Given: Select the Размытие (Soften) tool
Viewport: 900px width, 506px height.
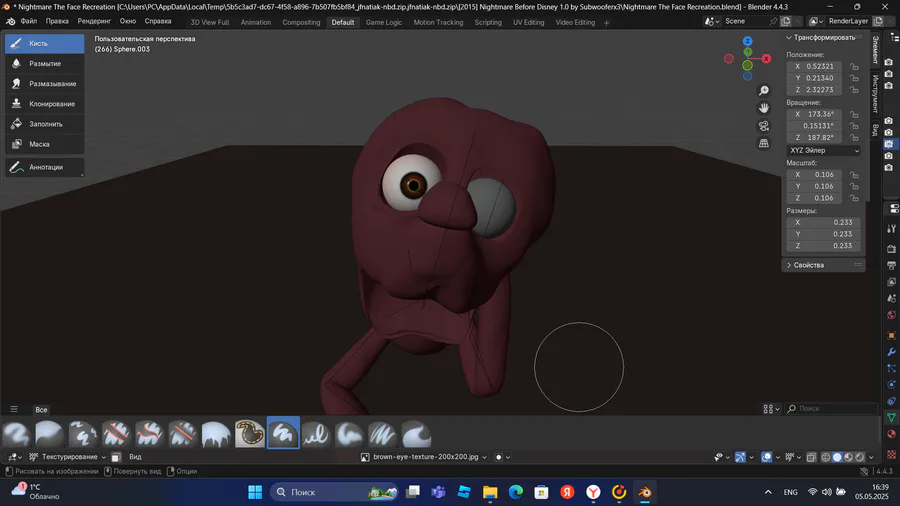Looking at the screenshot, I should click(x=45, y=63).
